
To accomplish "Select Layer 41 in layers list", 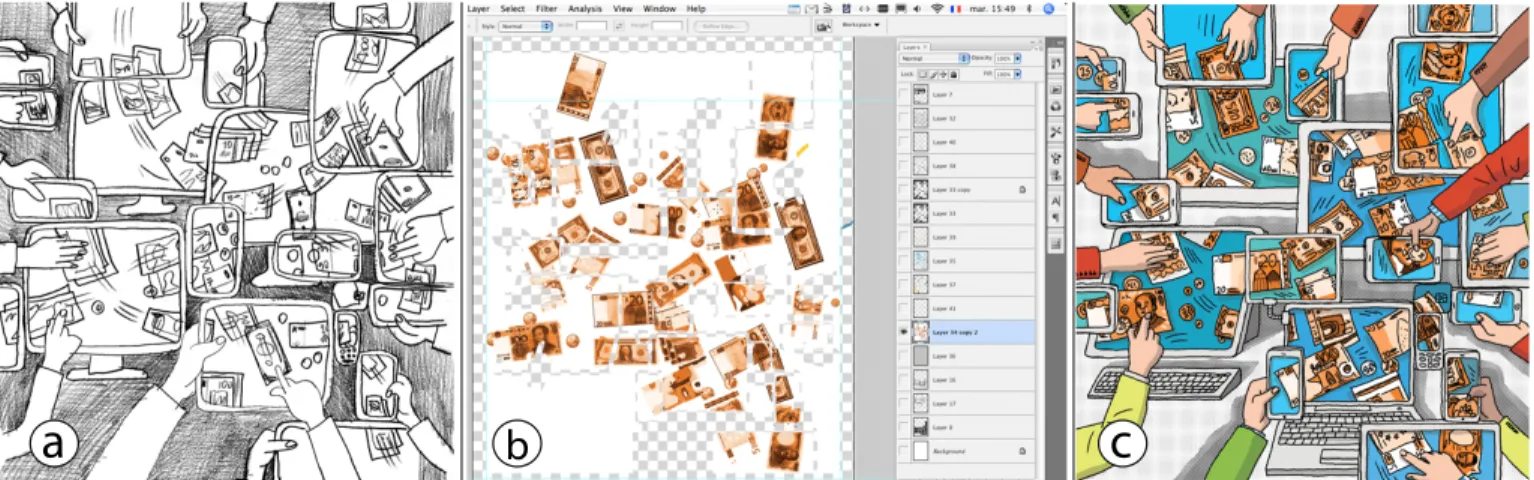I will (x=965, y=309).
